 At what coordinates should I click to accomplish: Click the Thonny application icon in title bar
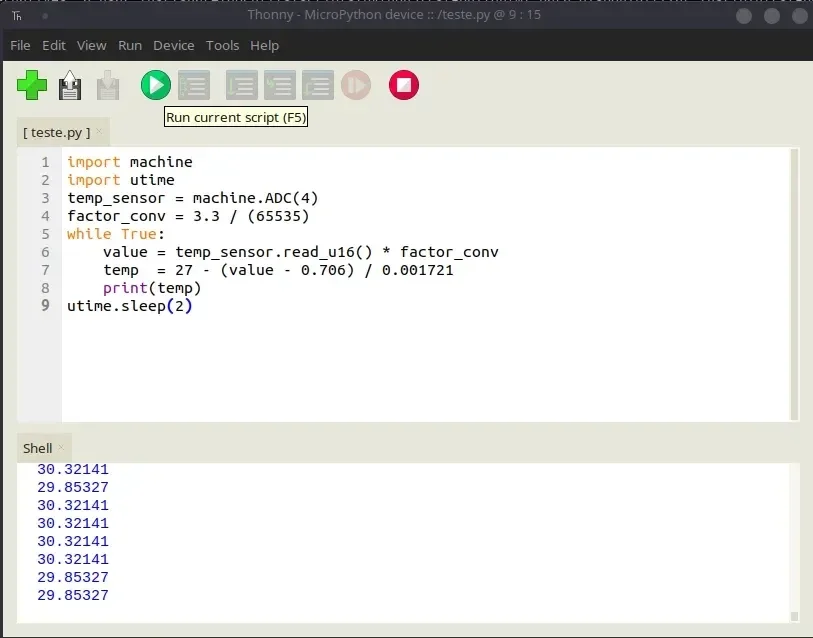coord(17,16)
